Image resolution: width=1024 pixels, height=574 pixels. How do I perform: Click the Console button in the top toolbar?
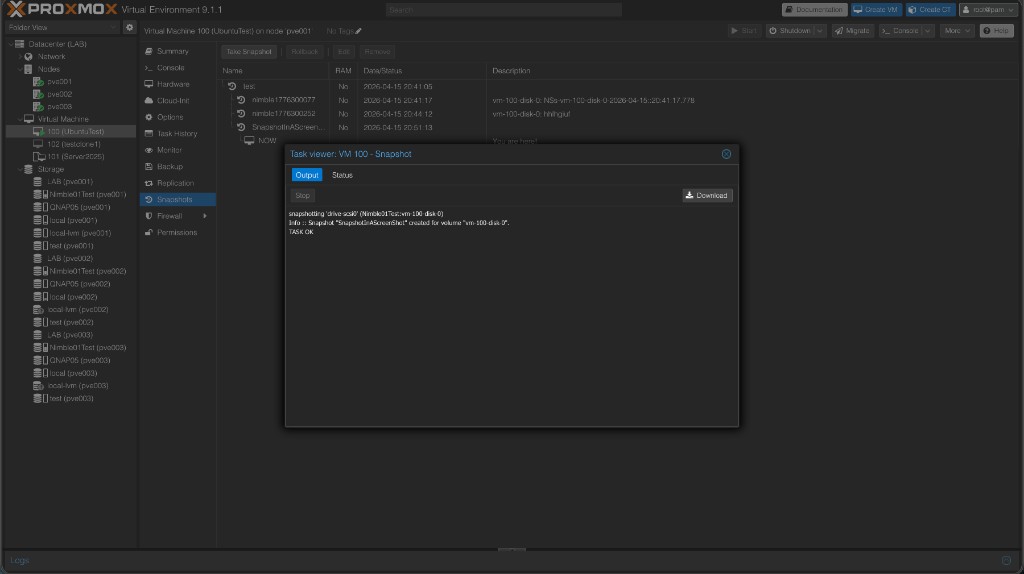click(x=900, y=31)
